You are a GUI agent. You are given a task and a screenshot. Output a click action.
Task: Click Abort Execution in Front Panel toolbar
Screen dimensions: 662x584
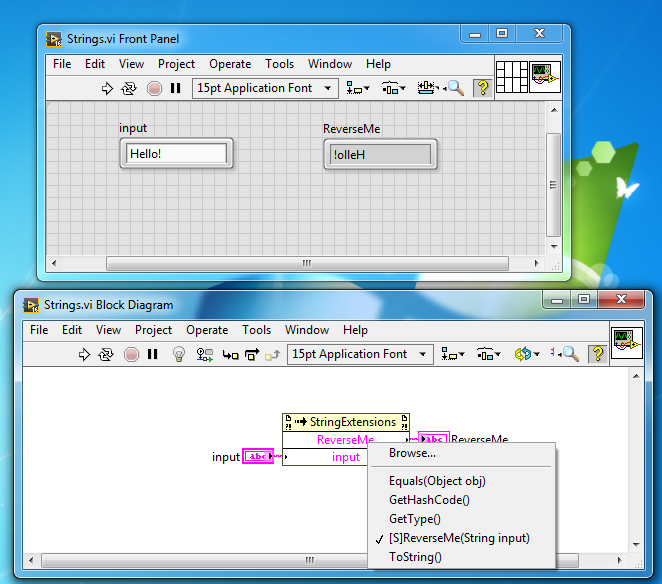tap(154, 89)
